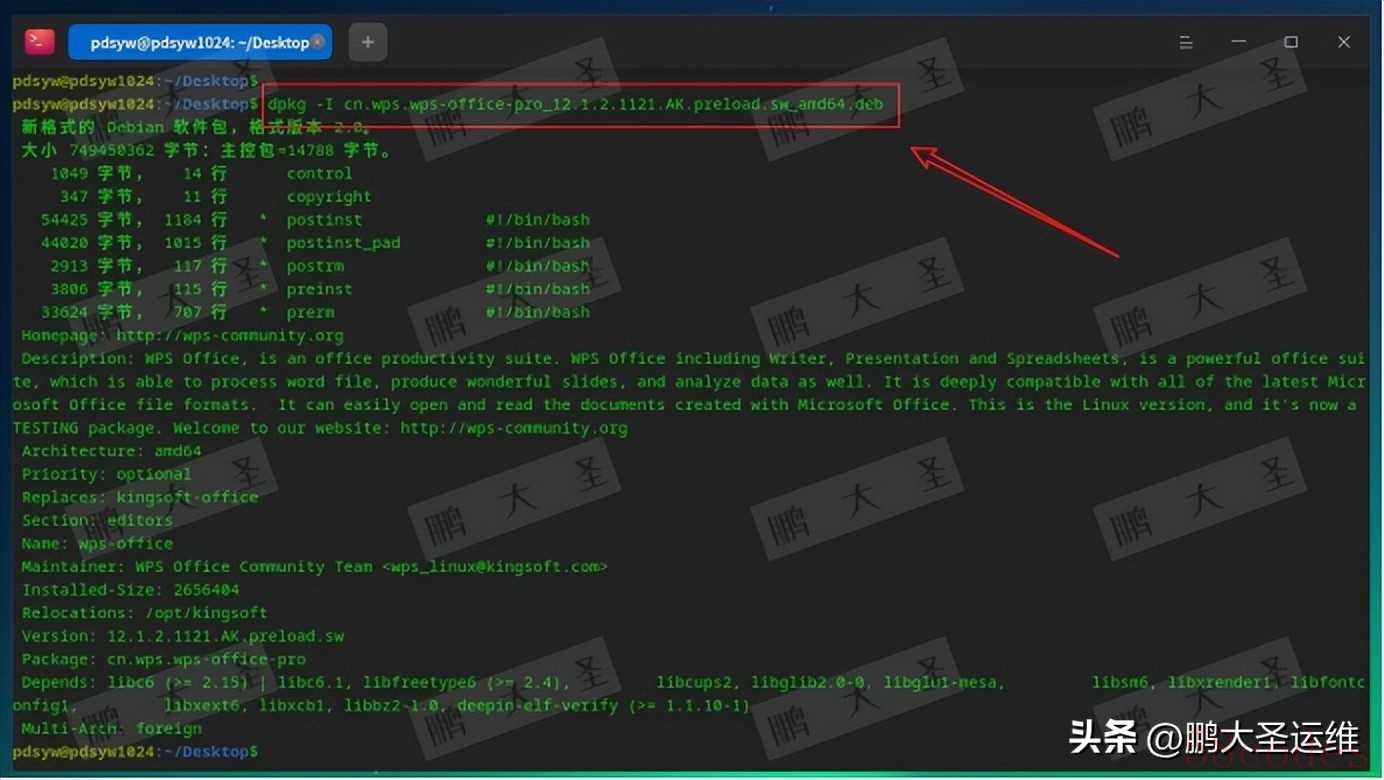Close the pdsyw@pdsyw1024 ~/Desktop tab

pyautogui.click(x=318, y=42)
